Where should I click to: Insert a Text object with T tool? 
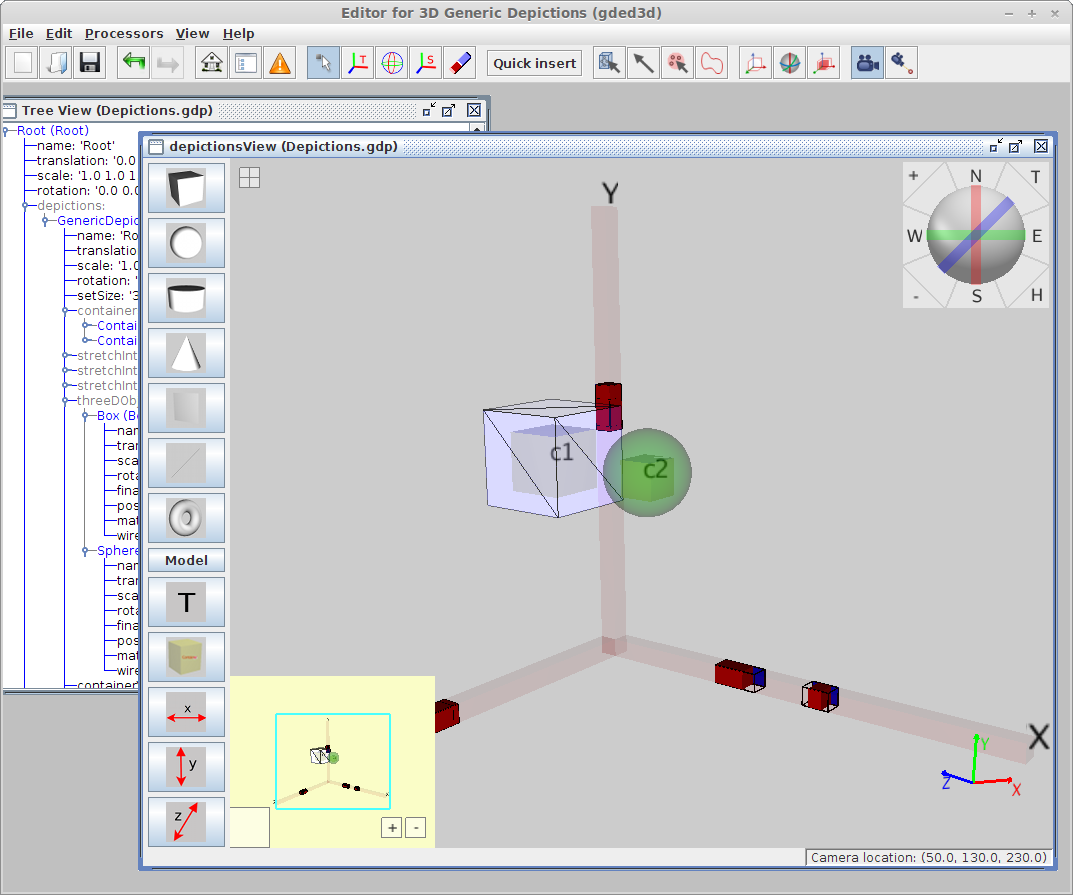(x=186, y=602)
